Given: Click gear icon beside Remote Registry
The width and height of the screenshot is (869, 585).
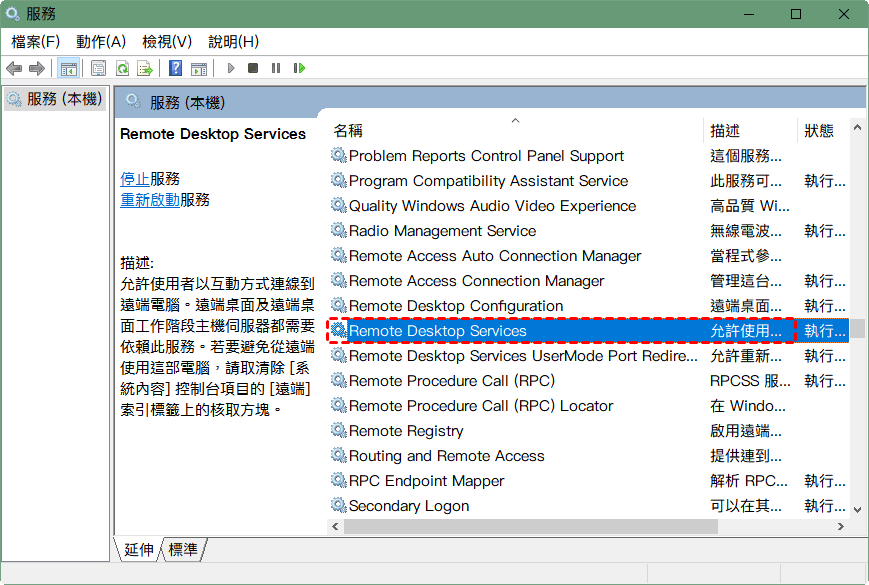Looking at the screenshot, I should point(339,430).
